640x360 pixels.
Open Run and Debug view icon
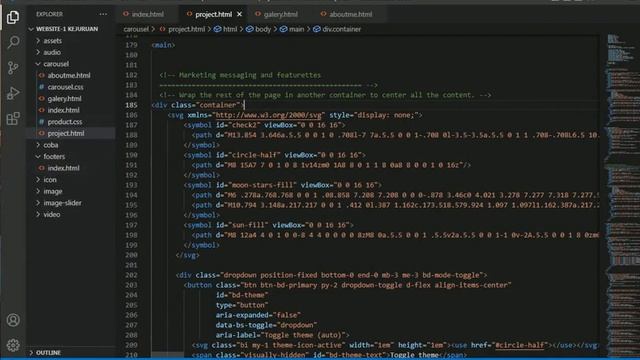pos(13,93)
